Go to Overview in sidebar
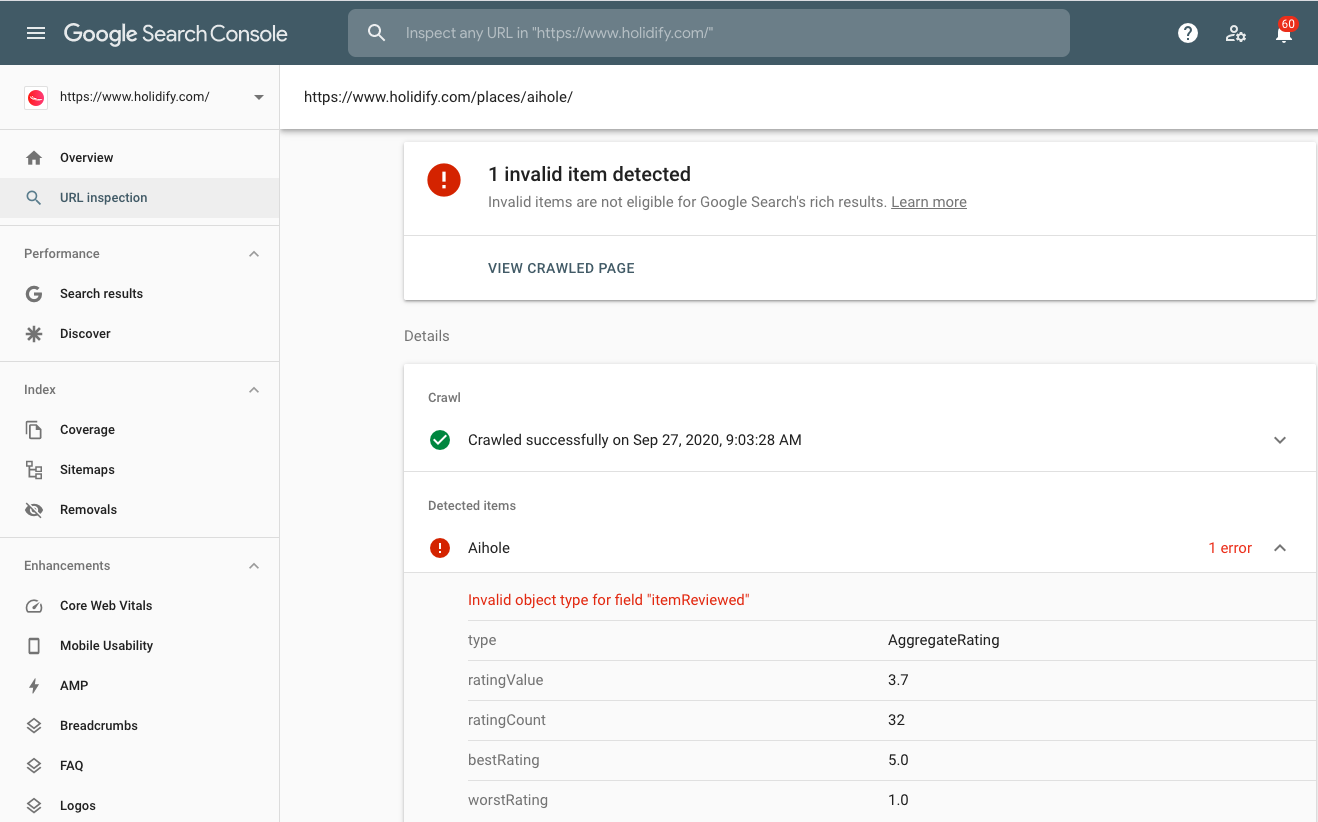The image size is (1318, 822). pos(140,158)
